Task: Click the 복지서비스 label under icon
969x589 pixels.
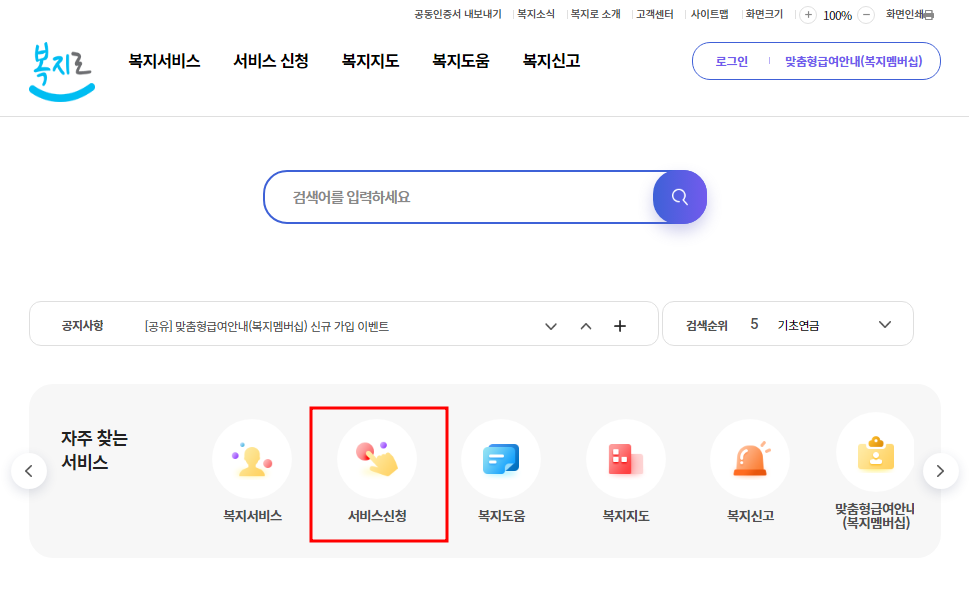Action: [252, 516]
